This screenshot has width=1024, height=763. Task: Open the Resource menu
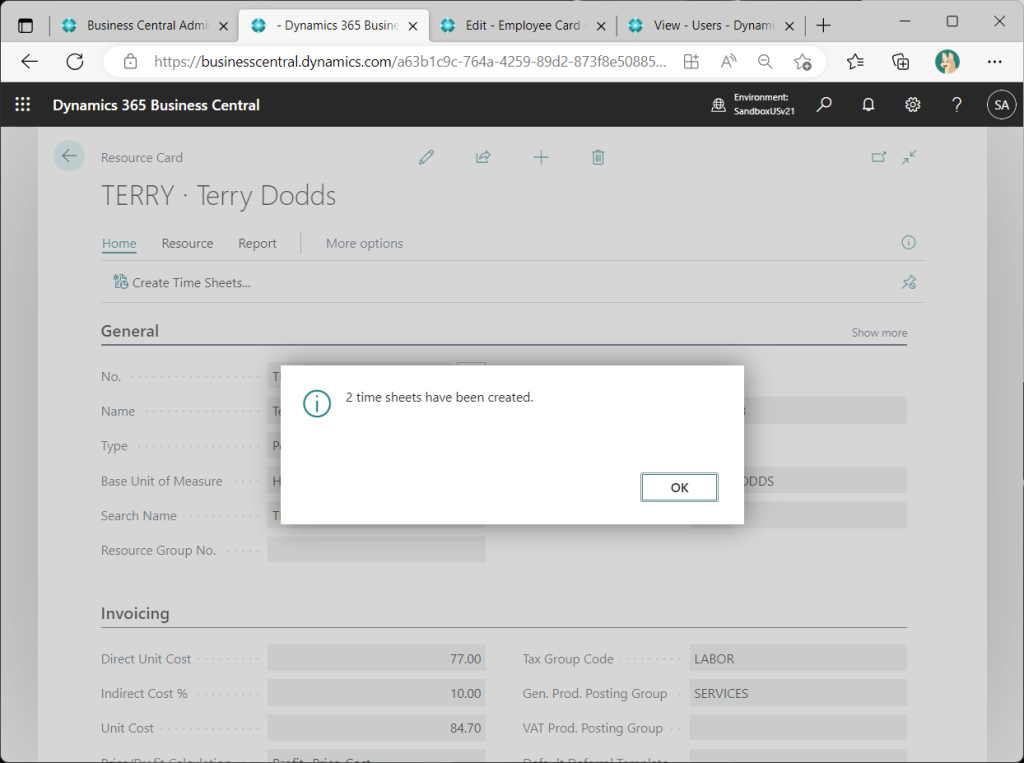click(187, 243)
